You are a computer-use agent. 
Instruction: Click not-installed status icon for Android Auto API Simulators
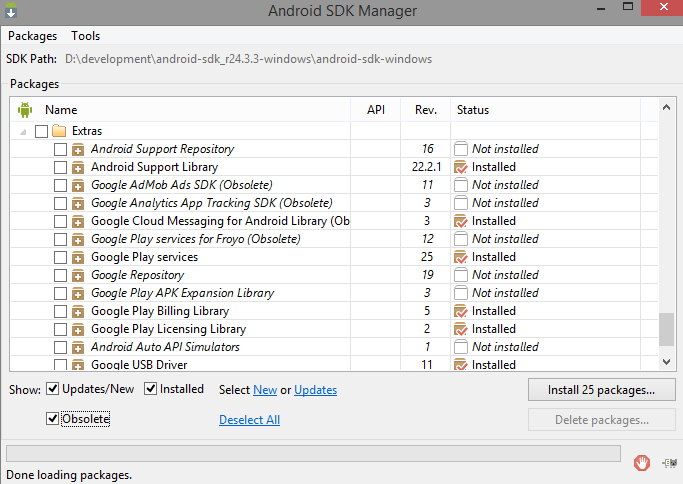click(460, 347)
